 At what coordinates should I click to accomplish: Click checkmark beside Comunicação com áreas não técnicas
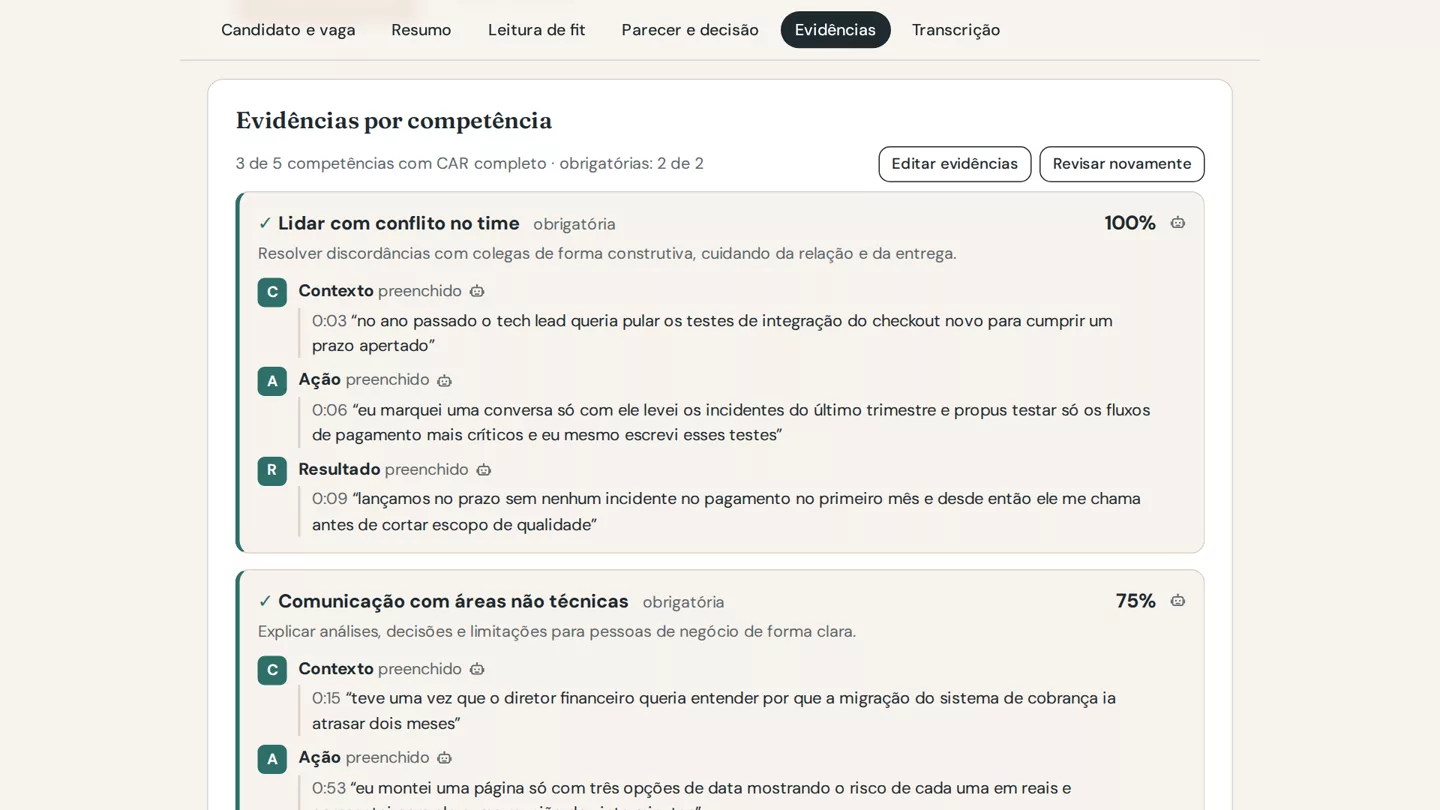pos(265,601)
